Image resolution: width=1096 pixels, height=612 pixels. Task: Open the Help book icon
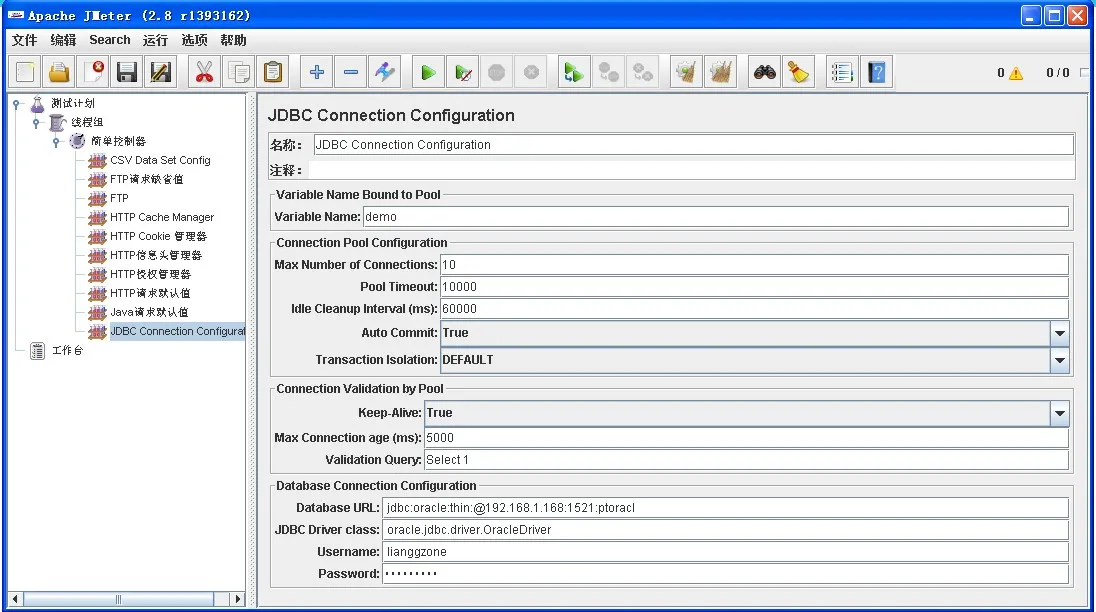(876, 72)
